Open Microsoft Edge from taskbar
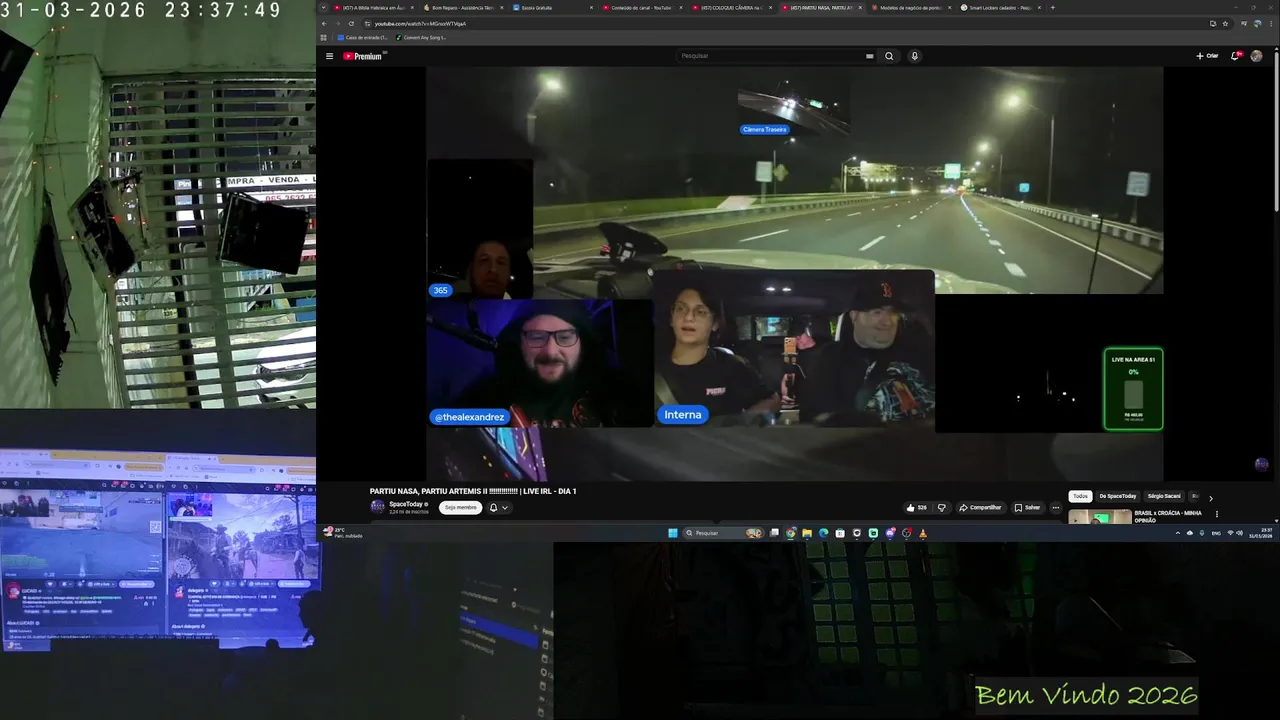1280x720 pixels. [823, 533]
